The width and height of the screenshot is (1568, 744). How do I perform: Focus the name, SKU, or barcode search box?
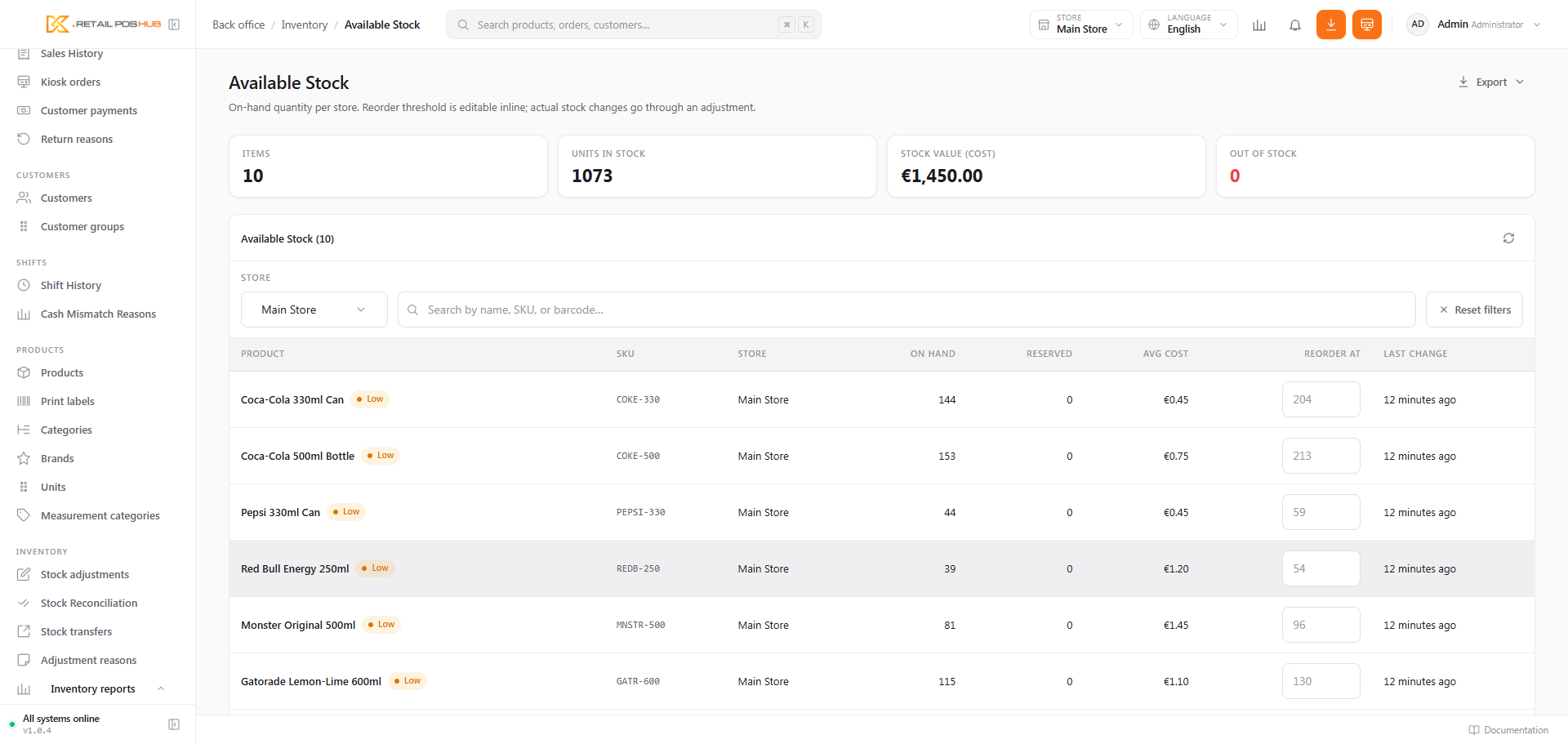pyautogui.click(x=906, y=310)
